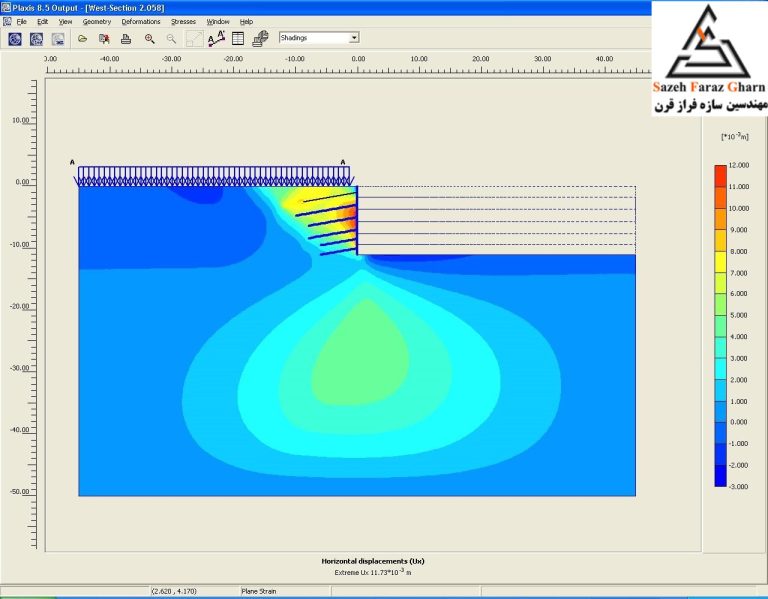Open the Deformations menu

click(x=141, y=22)
